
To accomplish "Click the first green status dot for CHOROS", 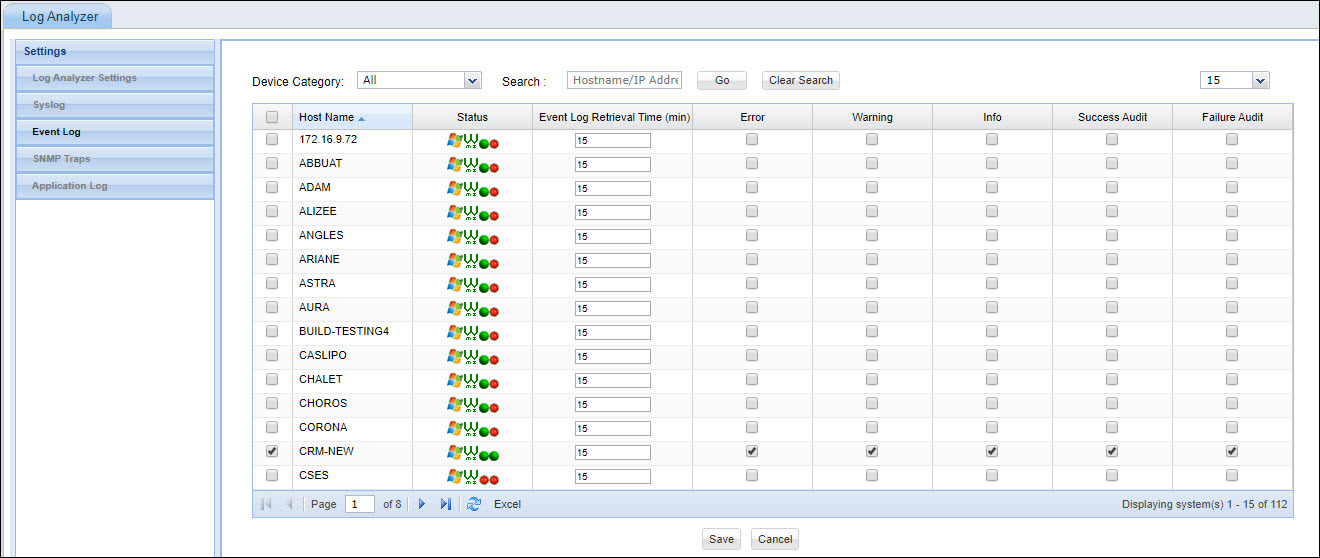I will point(484,407).
